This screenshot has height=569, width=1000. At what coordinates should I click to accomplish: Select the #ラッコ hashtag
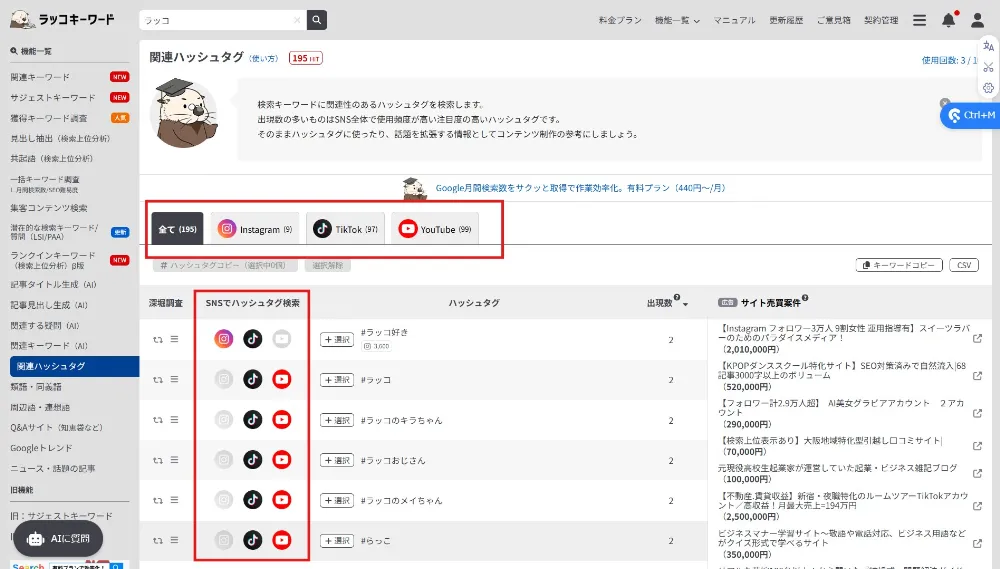(x=337, y=380)
